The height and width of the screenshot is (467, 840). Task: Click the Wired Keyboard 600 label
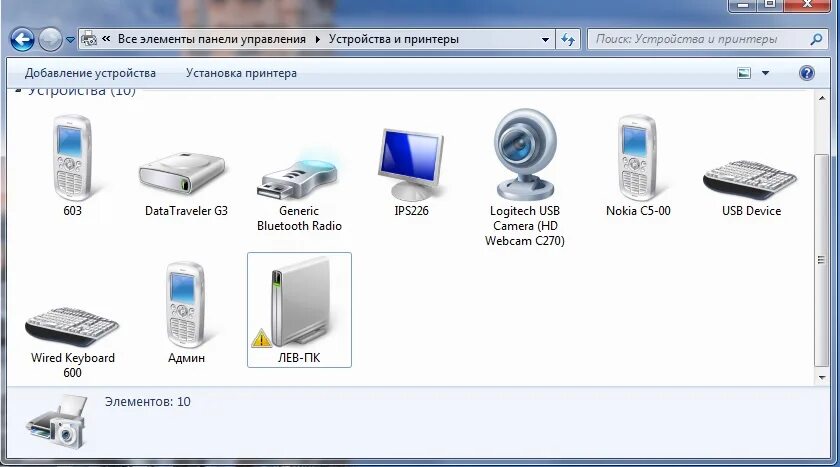click(72, 365)
